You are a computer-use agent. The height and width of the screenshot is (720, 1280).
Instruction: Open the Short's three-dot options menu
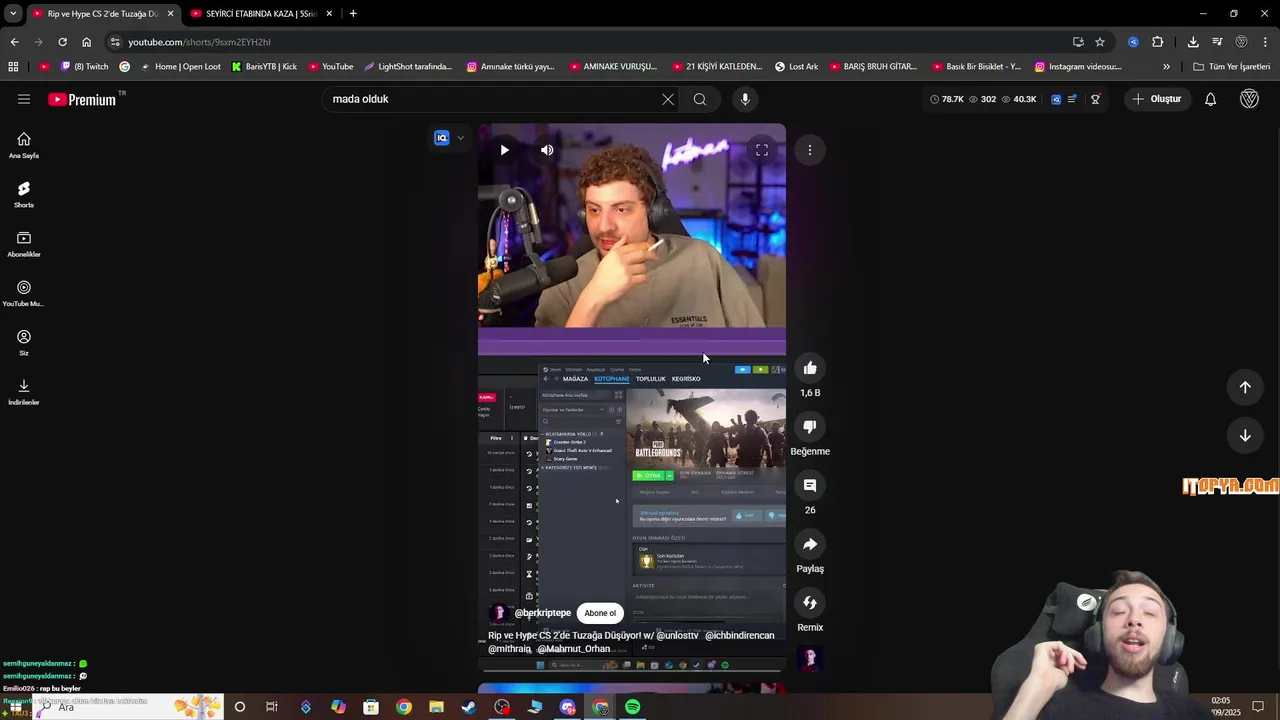click(x=810, y=150)
